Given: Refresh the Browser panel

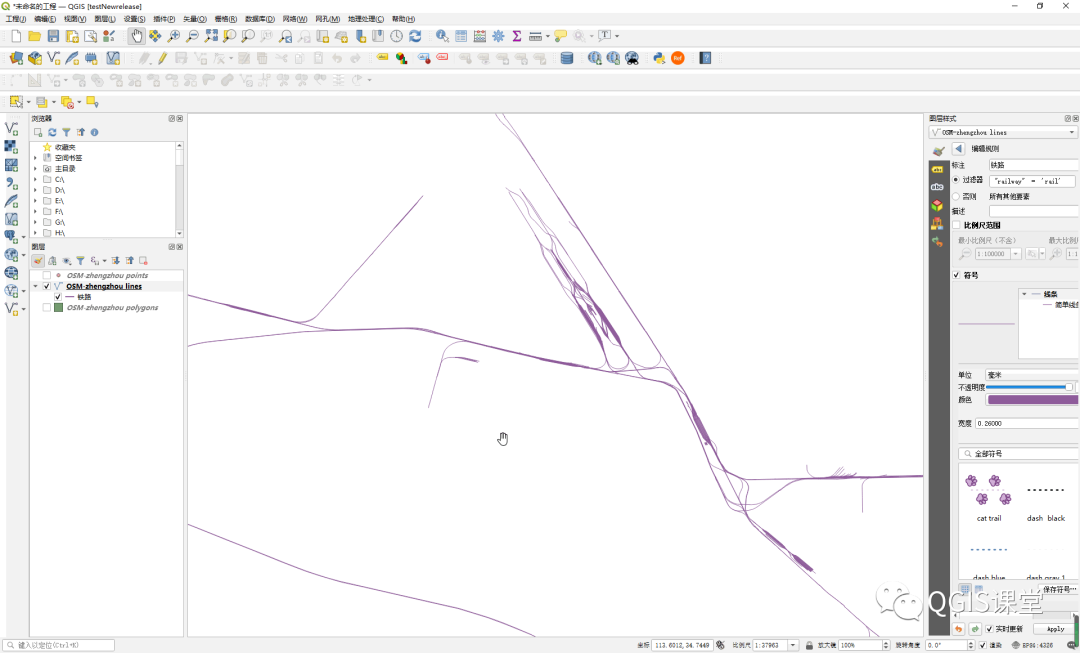Looking at the screenshot, I should (52, 132).
